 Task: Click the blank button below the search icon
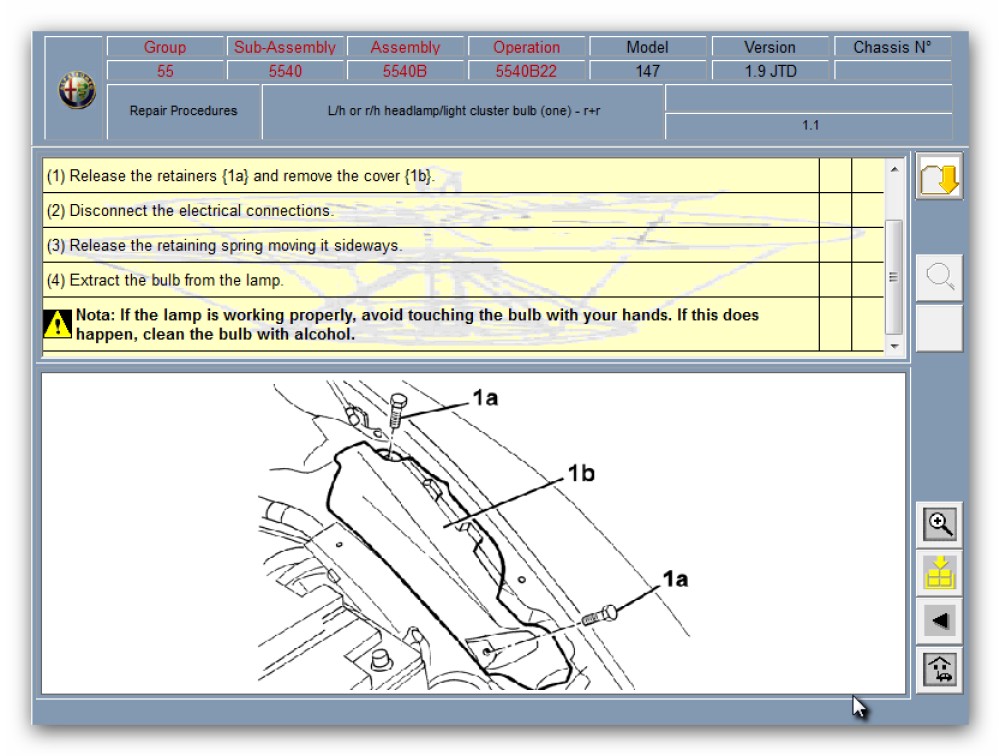(939, 328)
